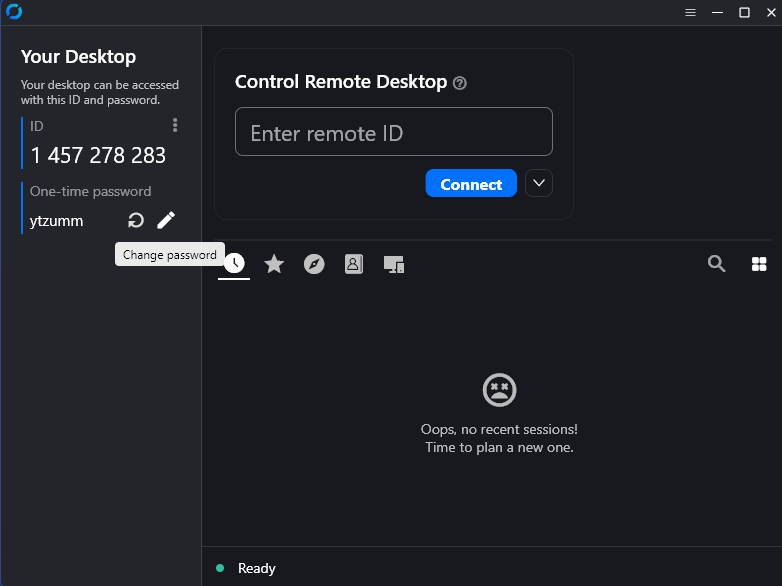Open help icon beside Control Remote Desktop
782x586 pixels.
point(459,83)
